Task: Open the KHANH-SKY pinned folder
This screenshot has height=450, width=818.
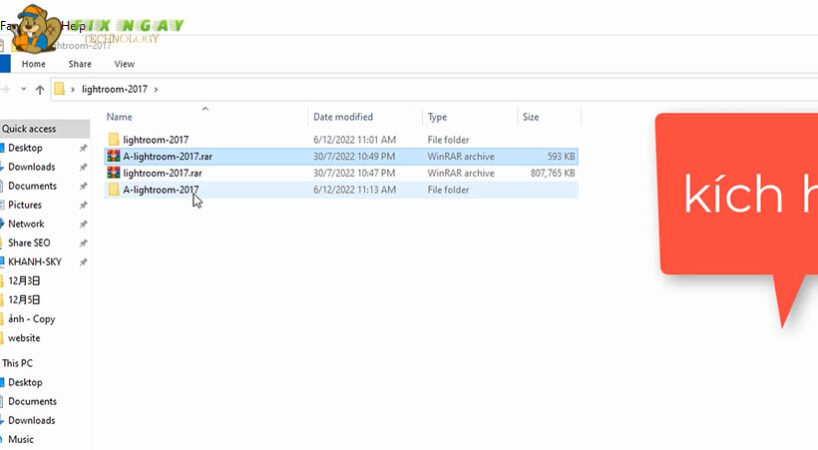Action: pos(34,262)
